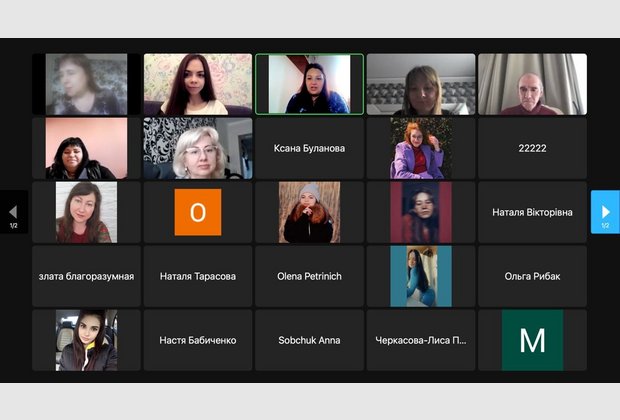This screenshot has height=420, width=620.
Task: Click the profile photo of person in knit hat
Action: [309, 212]
